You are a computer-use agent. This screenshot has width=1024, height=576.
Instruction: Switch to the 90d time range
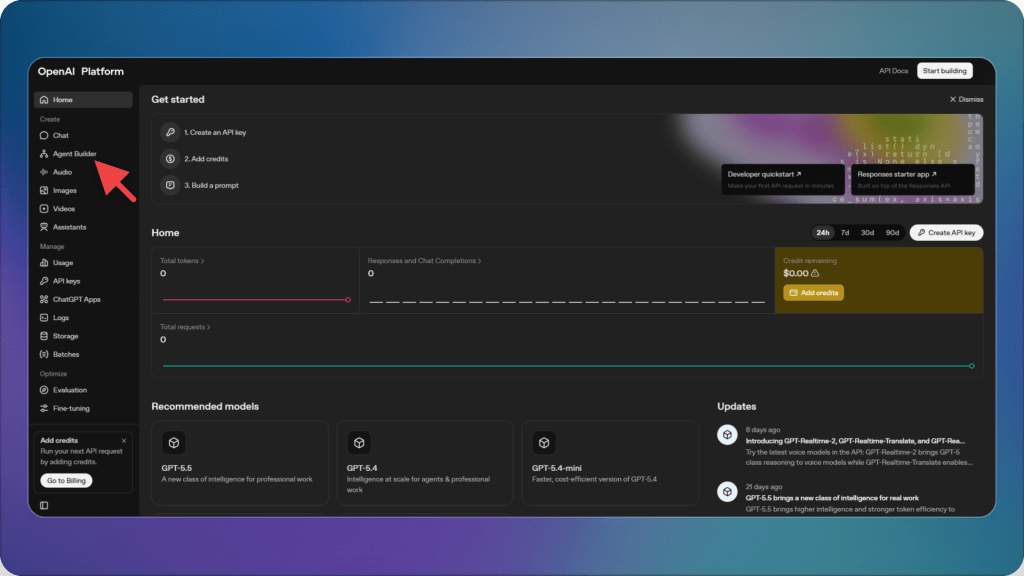coord(892,232)
